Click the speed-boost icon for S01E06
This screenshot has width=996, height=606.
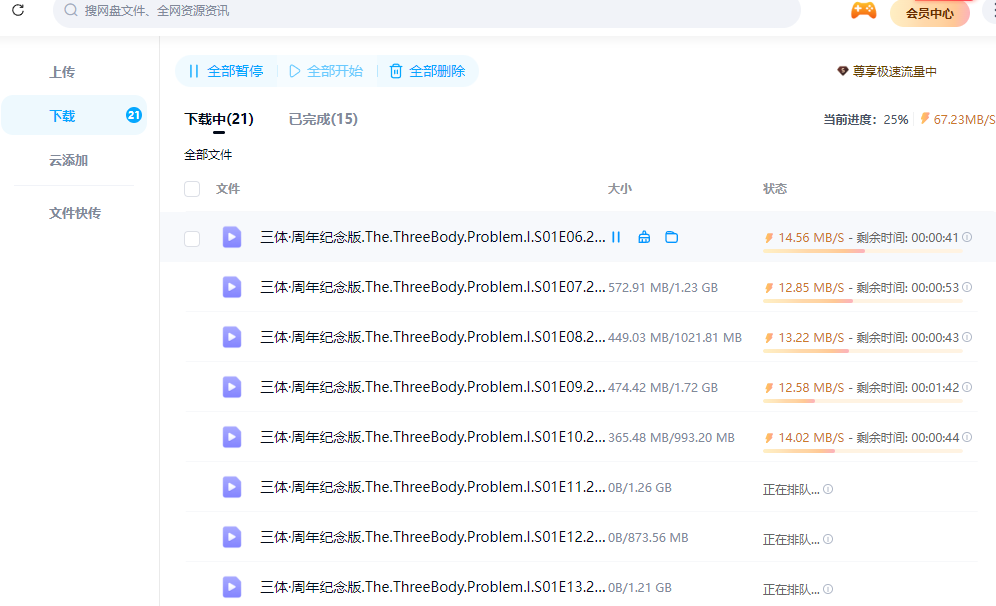point(644,237)
